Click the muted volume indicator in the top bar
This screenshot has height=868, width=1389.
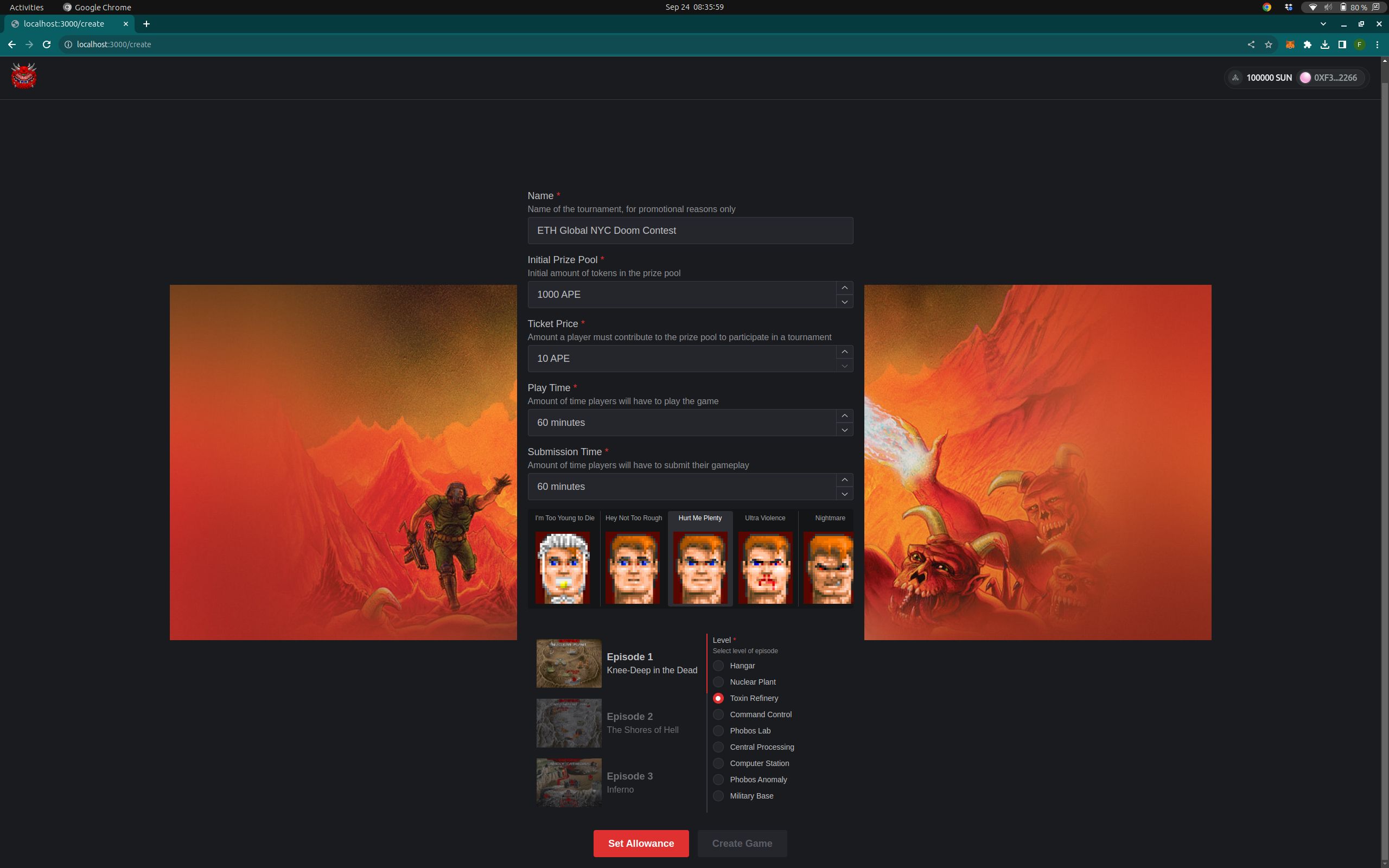(x=1328, y=7)
